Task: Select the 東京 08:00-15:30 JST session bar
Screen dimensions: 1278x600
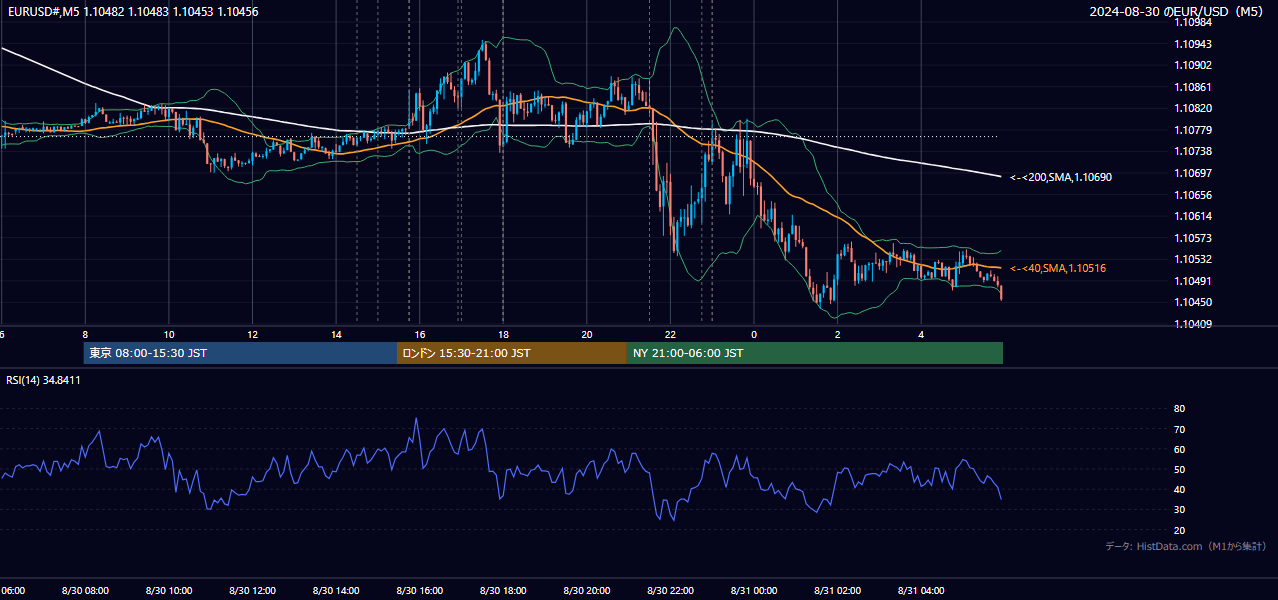Action: point(240,353)
